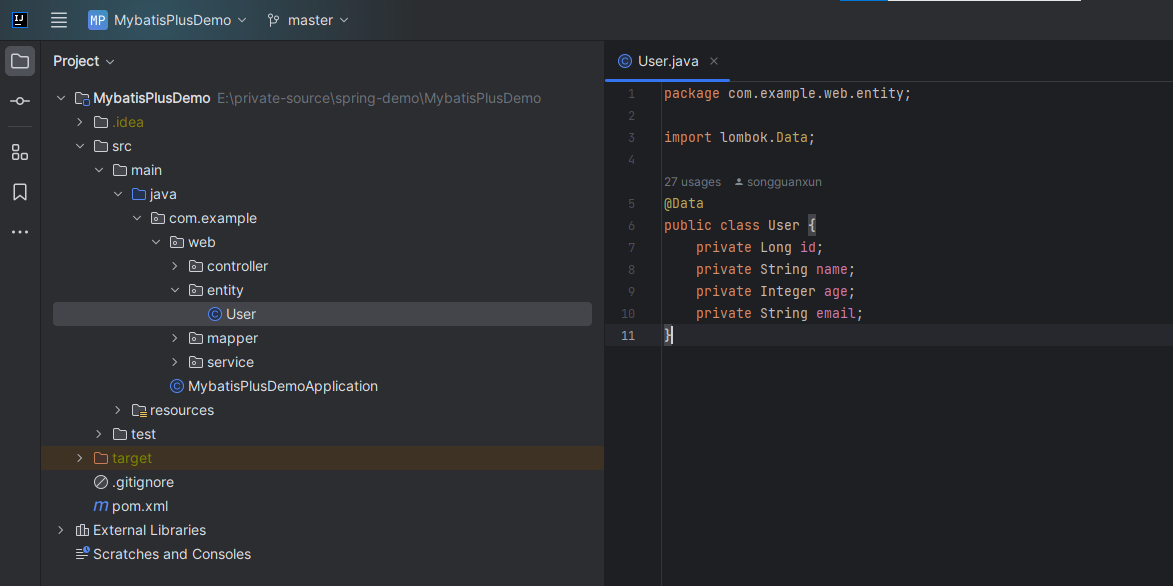Click the entity package icon

tap(195, 290)
